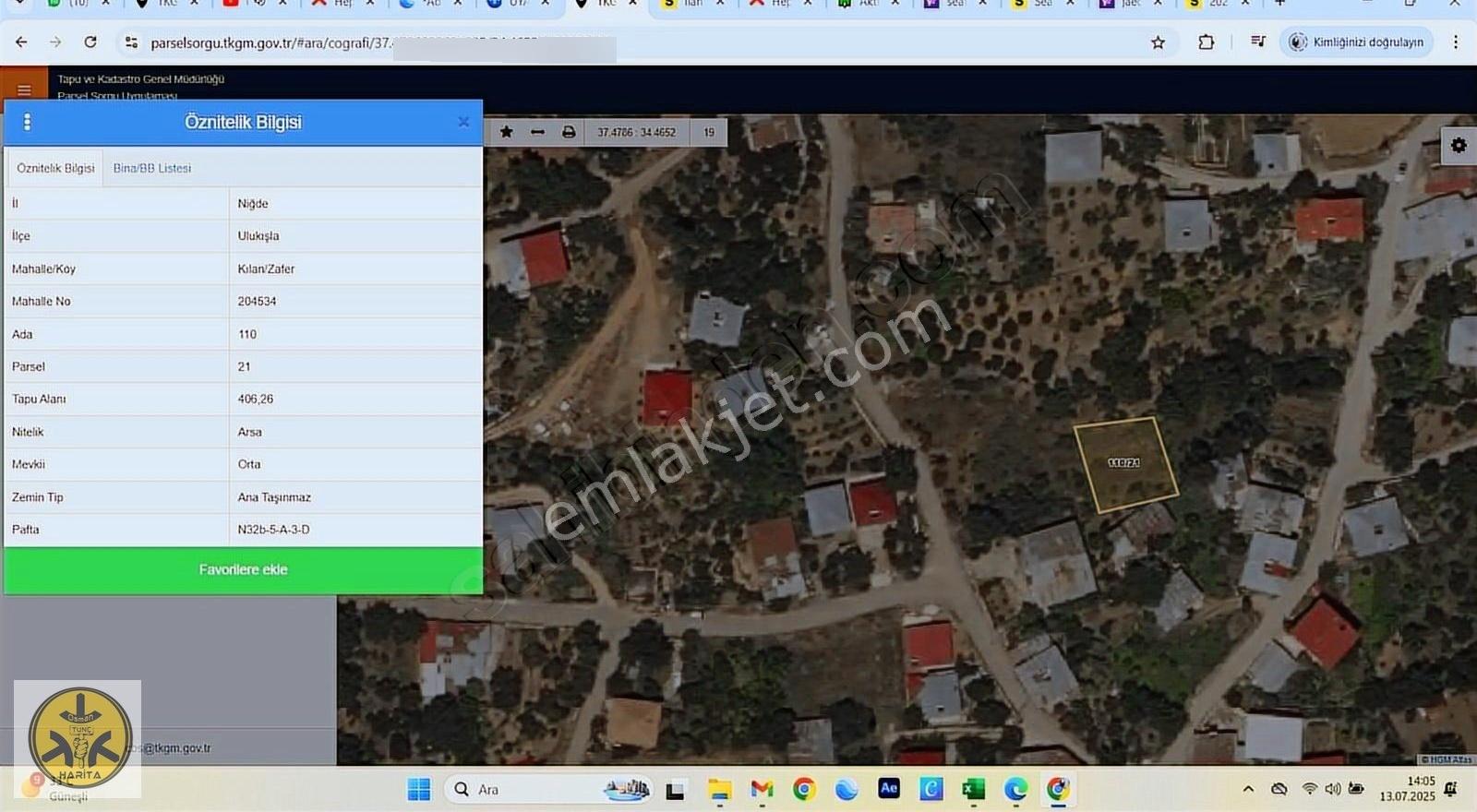
Task: Open a new browser tab
Action: (x=1279, y=4)
